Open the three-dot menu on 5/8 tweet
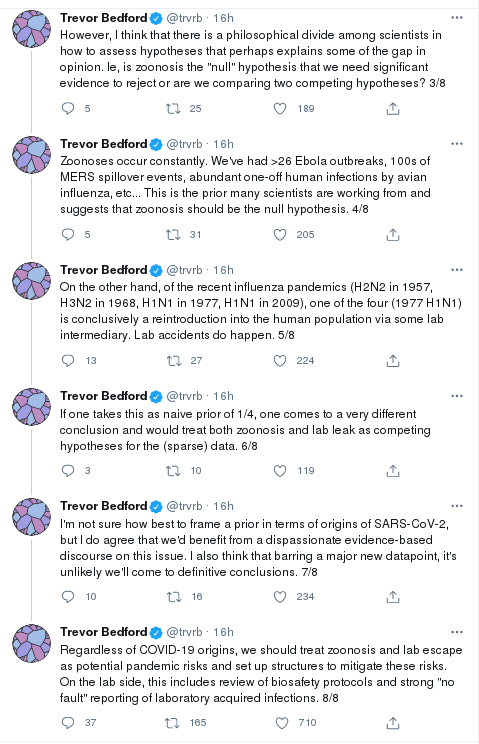 point(457,270)
